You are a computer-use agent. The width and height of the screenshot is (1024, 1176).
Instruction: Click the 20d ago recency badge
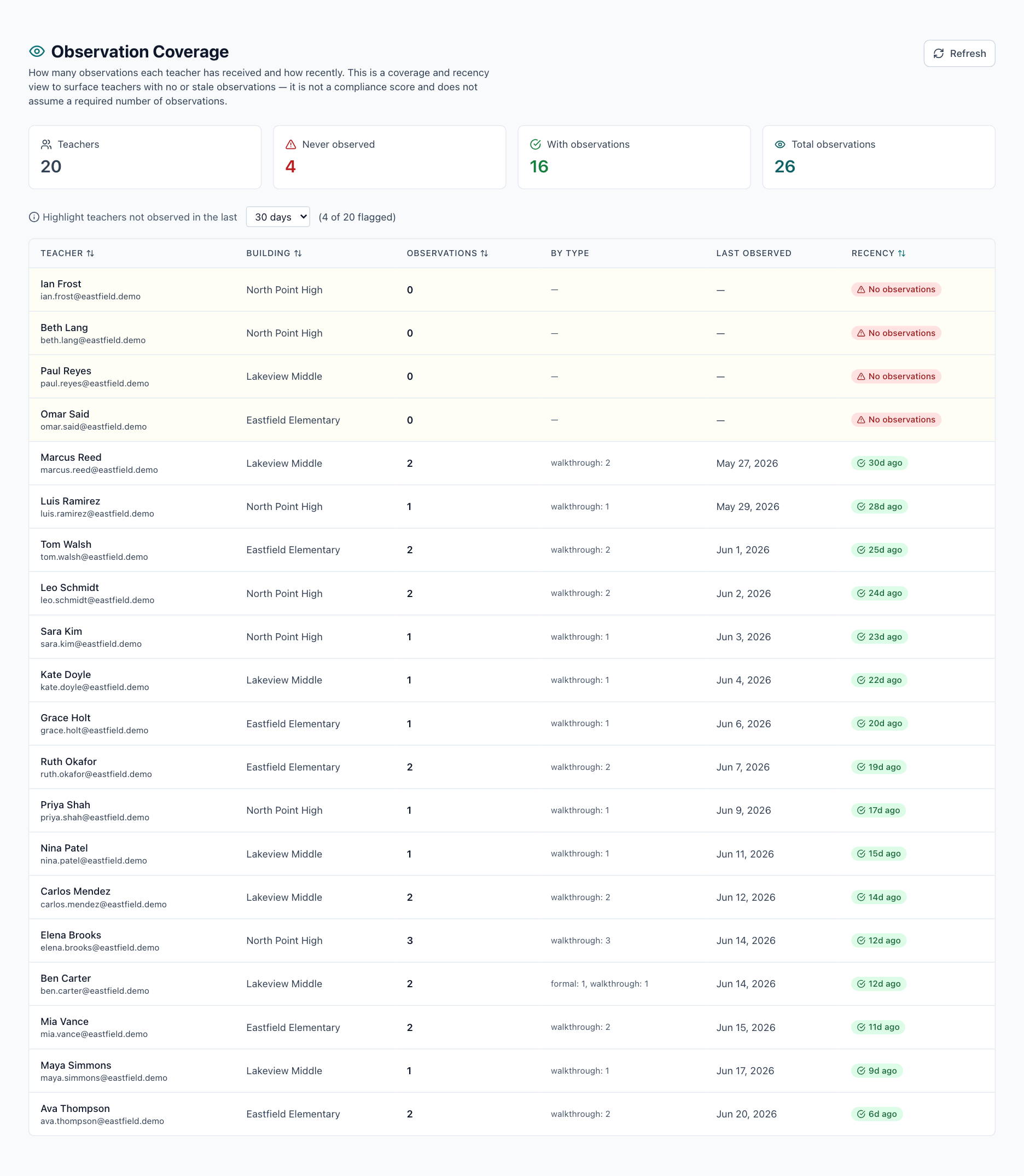pyautogui.click(x=880, y=723)
